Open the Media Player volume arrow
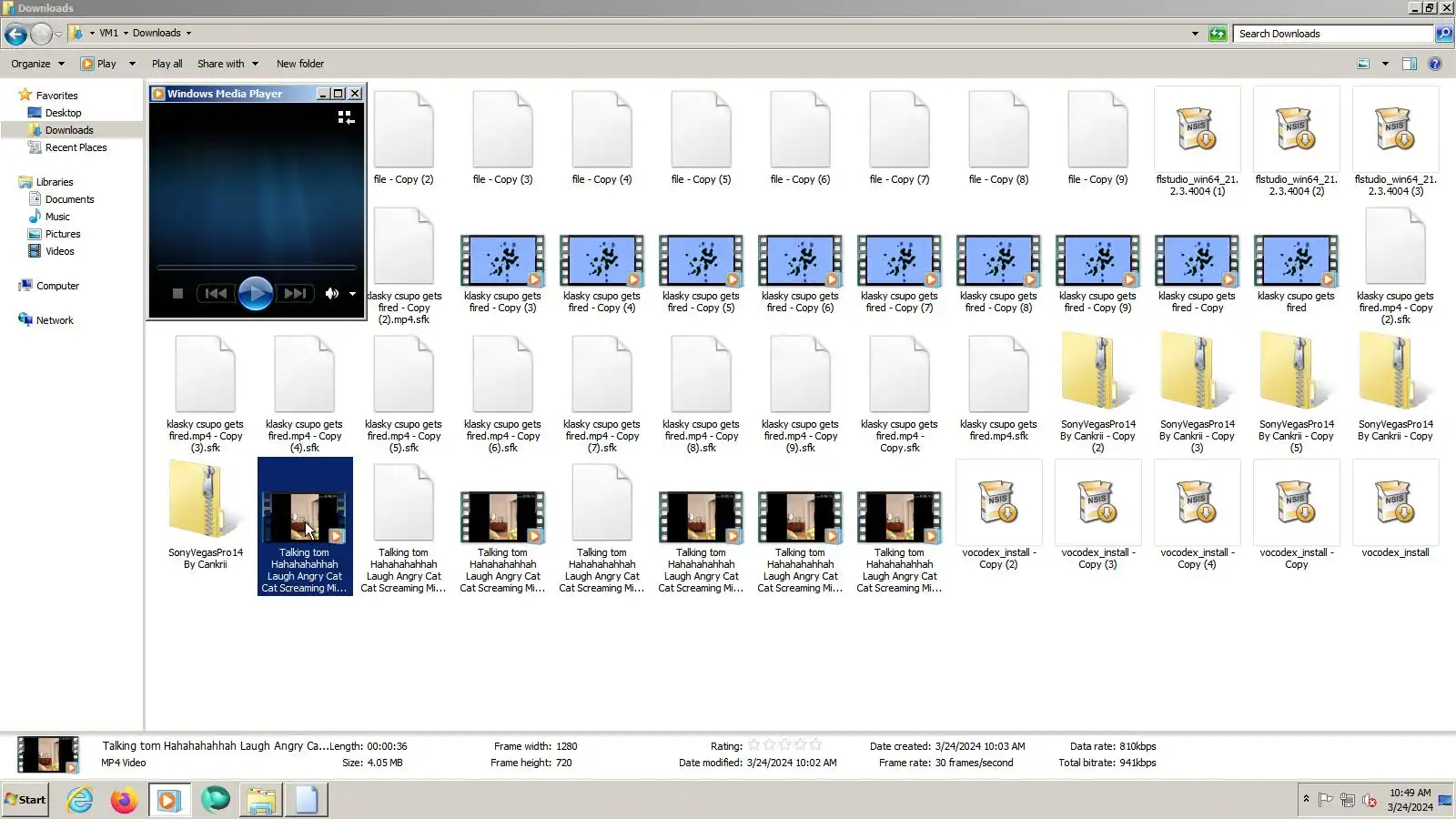 point(352,294)
